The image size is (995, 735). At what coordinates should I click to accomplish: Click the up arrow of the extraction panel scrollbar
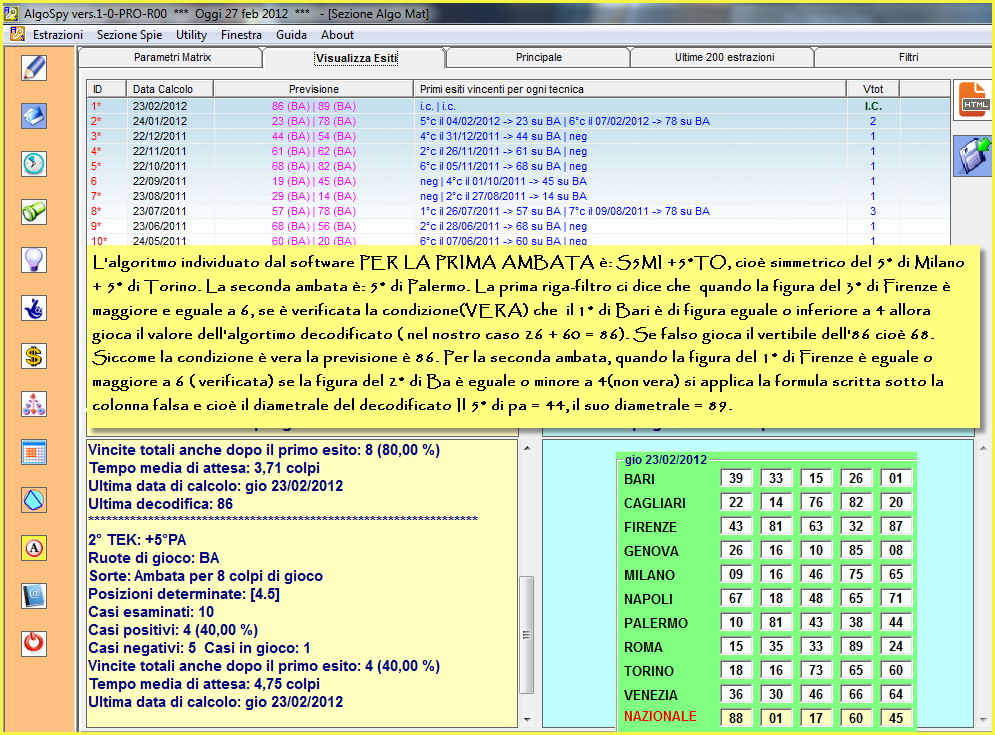(x=983, y=448)
